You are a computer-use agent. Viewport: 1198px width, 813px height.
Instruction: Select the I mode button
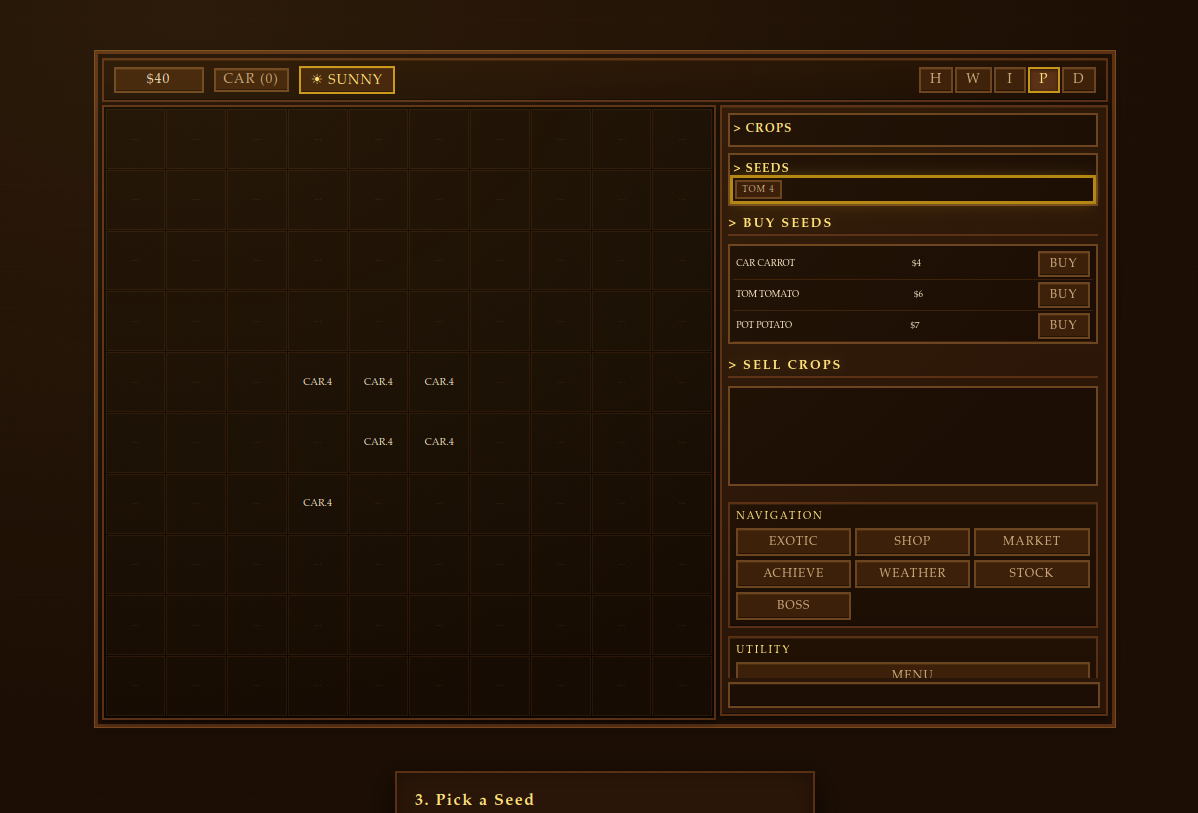pyautogui.click(x=1009, y=79)
